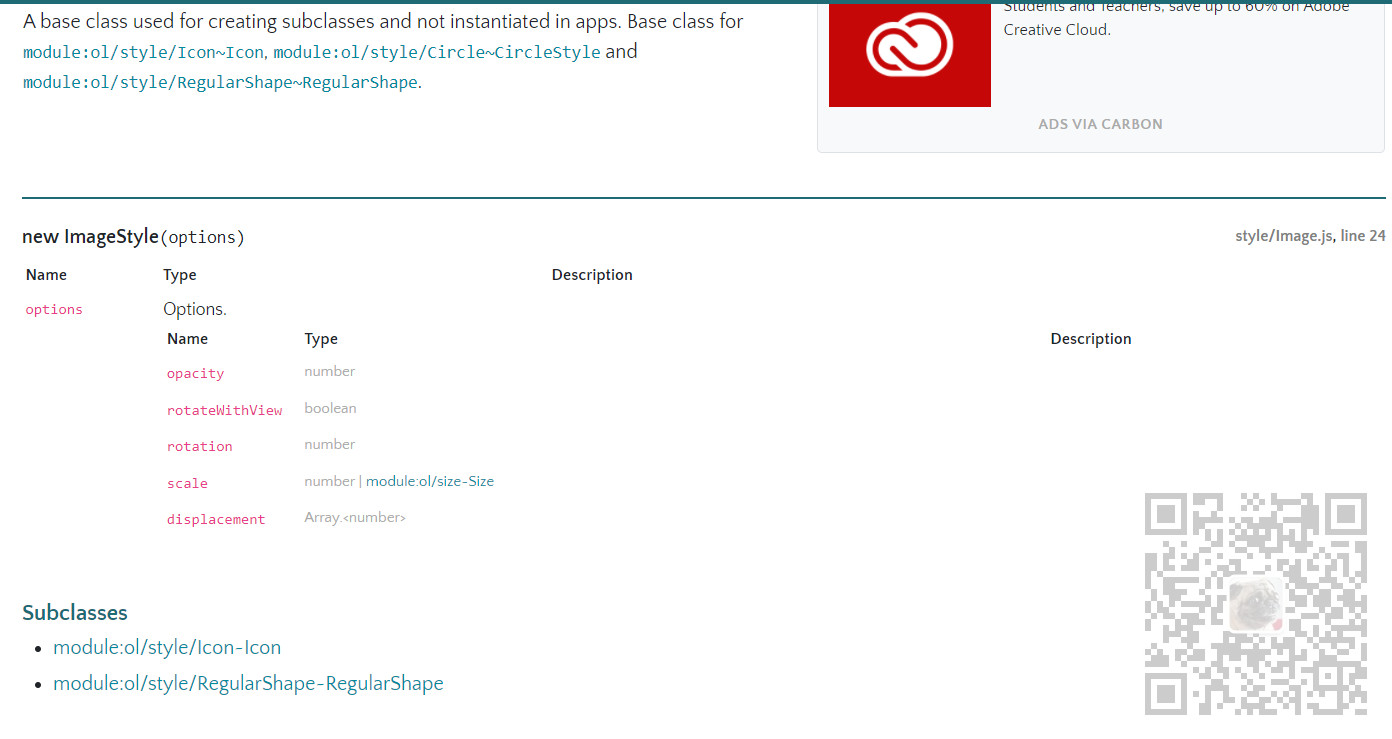The height and width of the screenshot is (739, 1392).
Task: Click the opacity option name
Action: (195, 373)
